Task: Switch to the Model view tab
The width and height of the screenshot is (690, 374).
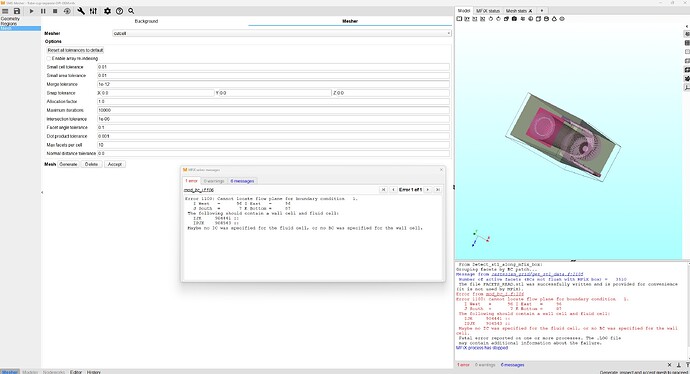Action: tap(464, 11)
